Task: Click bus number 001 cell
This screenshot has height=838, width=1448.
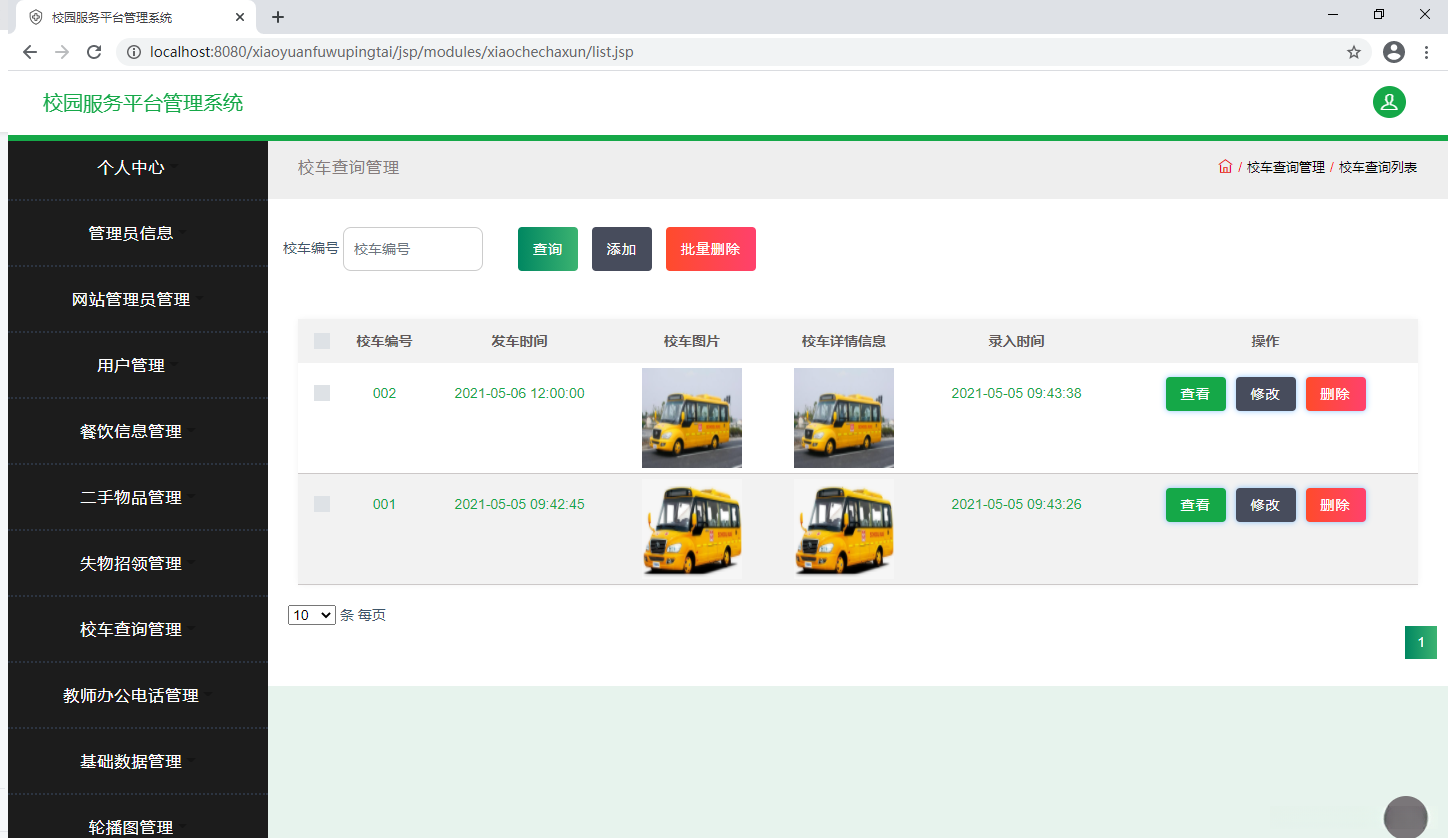Action: [x=384, y=504]
